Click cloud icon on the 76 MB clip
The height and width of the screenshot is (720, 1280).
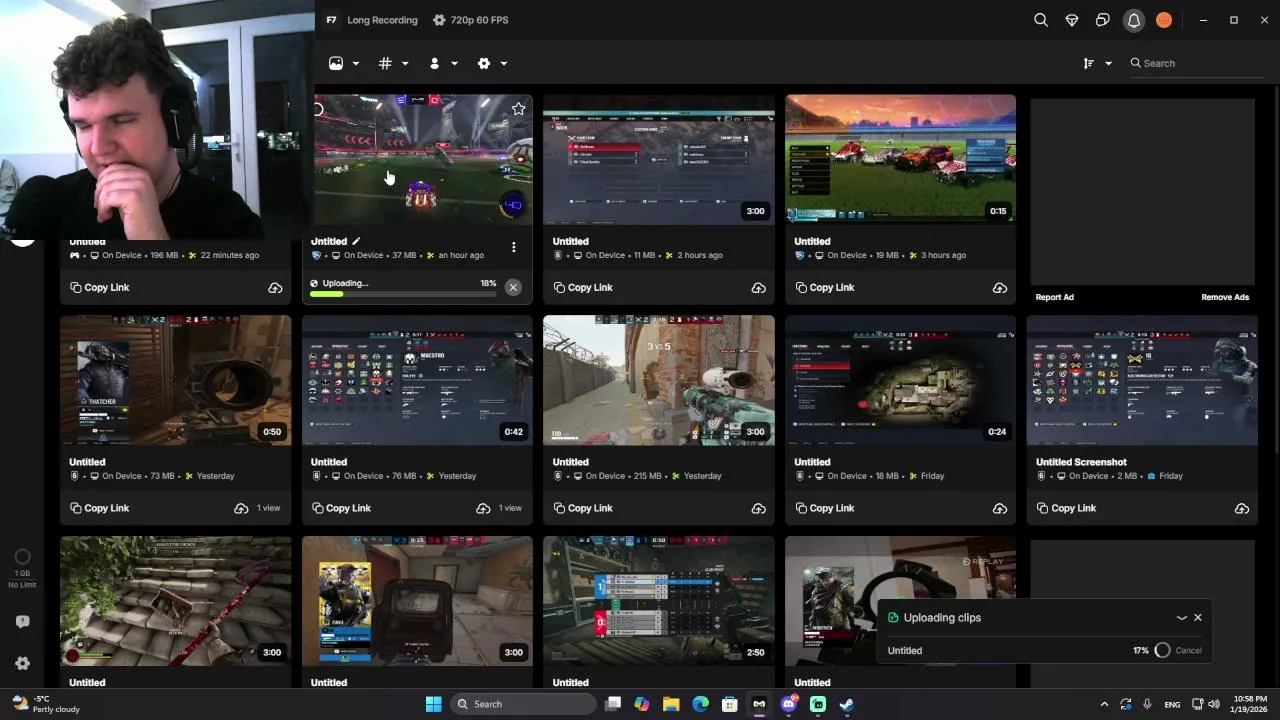coord(483,508)
